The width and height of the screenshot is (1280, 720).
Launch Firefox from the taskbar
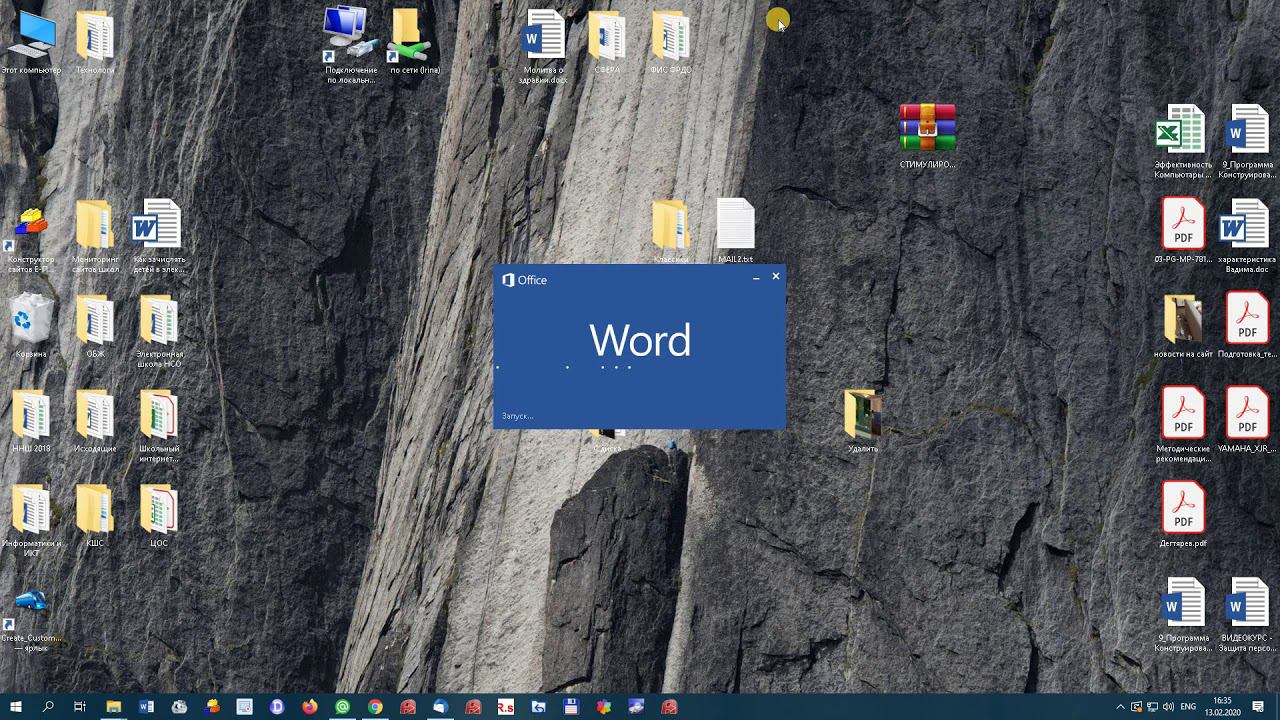click(x=310, y=707)
